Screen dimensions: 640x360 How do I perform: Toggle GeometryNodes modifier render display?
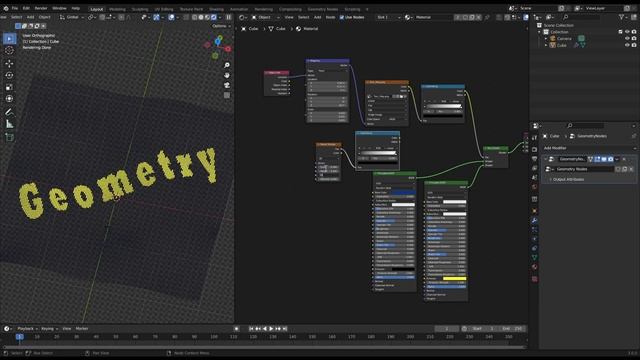tap(611, 159)
